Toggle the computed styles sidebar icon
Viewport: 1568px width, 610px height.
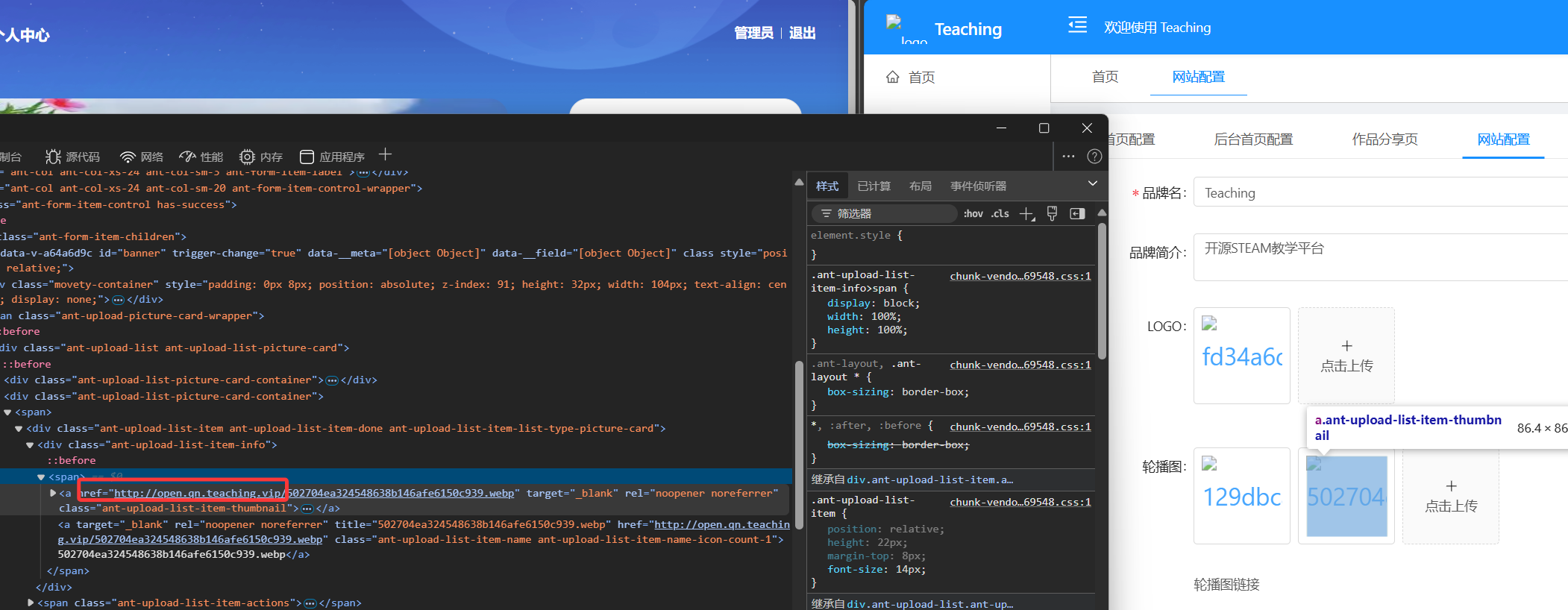[1077, 214]
